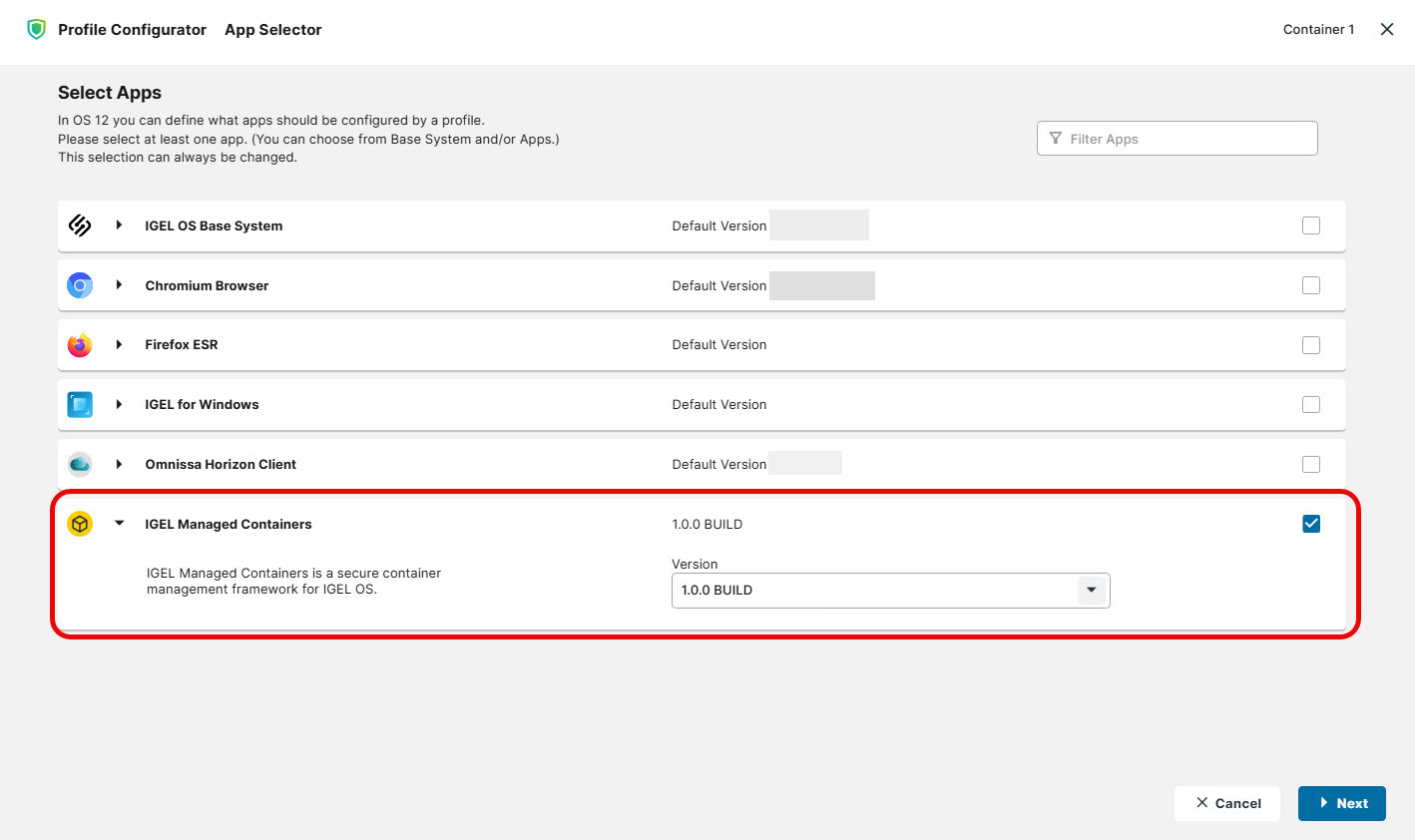Click the Select Apps heading
The image size is (1415, 840).
110,93
